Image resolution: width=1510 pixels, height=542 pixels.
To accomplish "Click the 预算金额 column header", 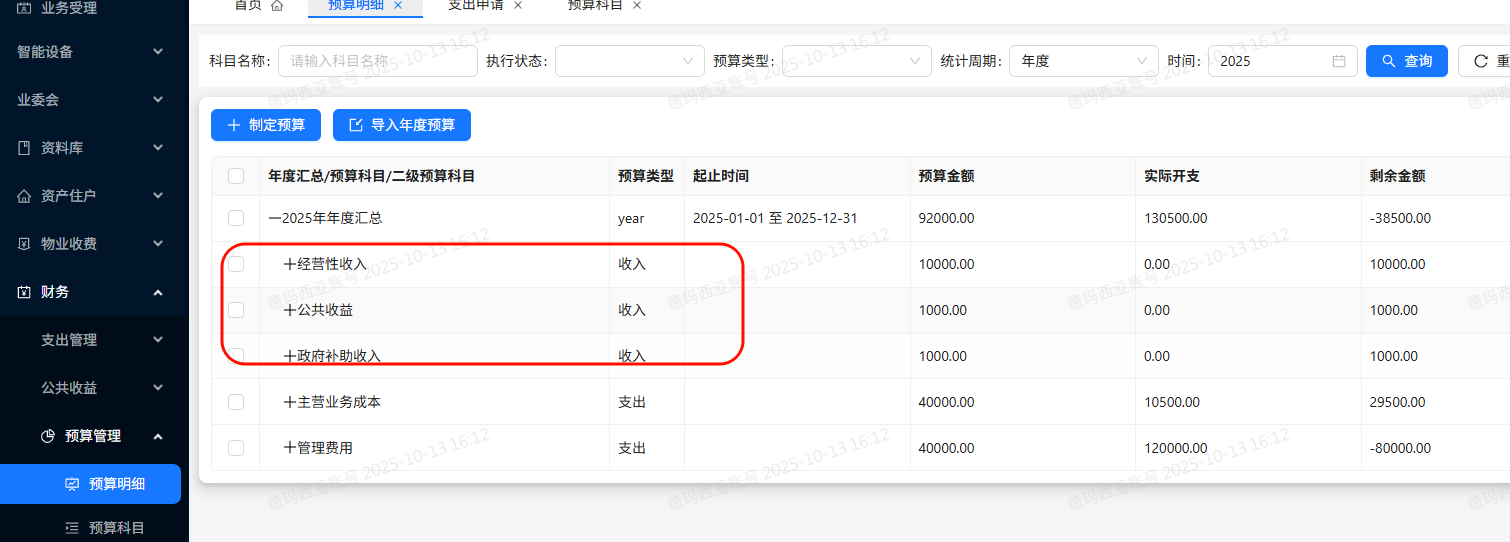I will (946, 176).
